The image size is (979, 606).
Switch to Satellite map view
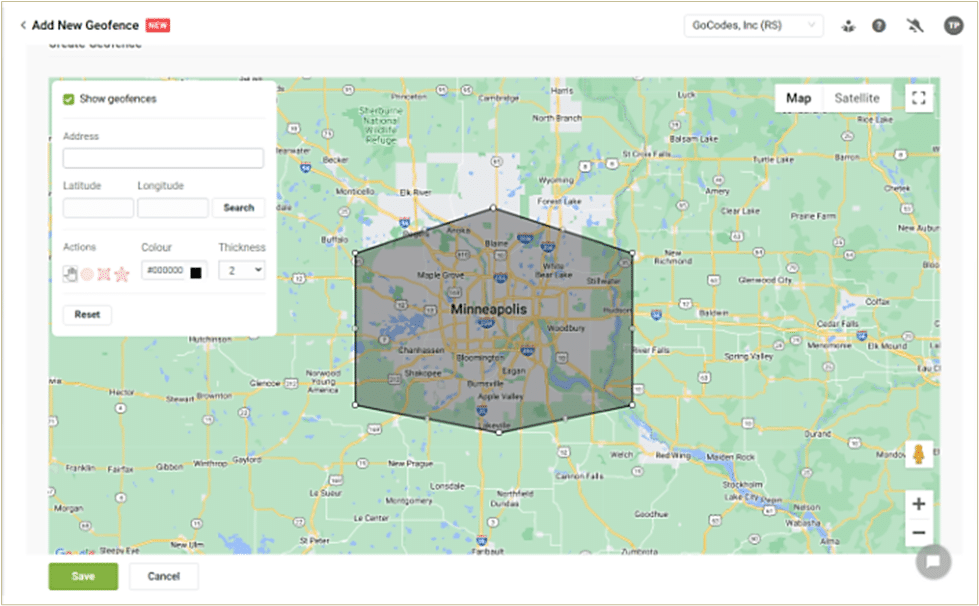857,98
